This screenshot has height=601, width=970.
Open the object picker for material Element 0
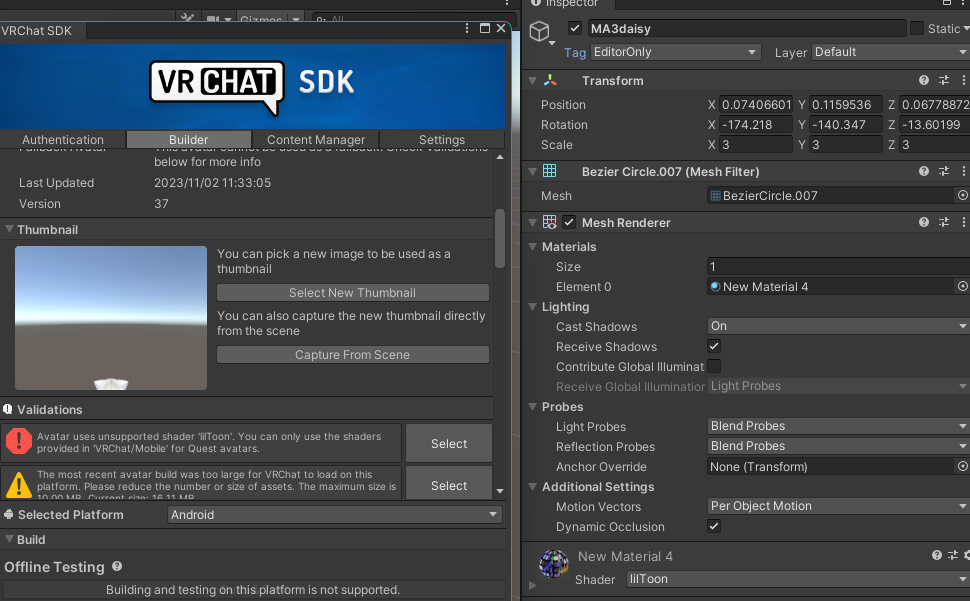click(x=963, y=286)
